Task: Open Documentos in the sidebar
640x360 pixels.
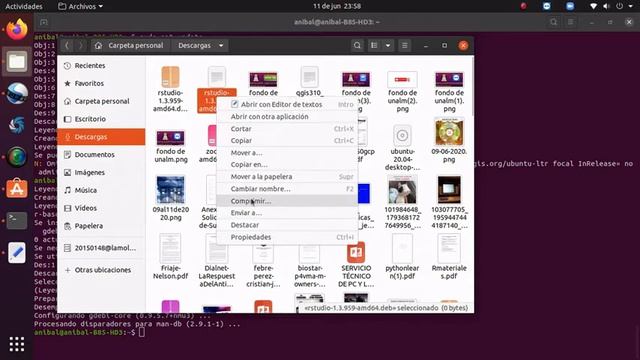Action: pos(101,155)
